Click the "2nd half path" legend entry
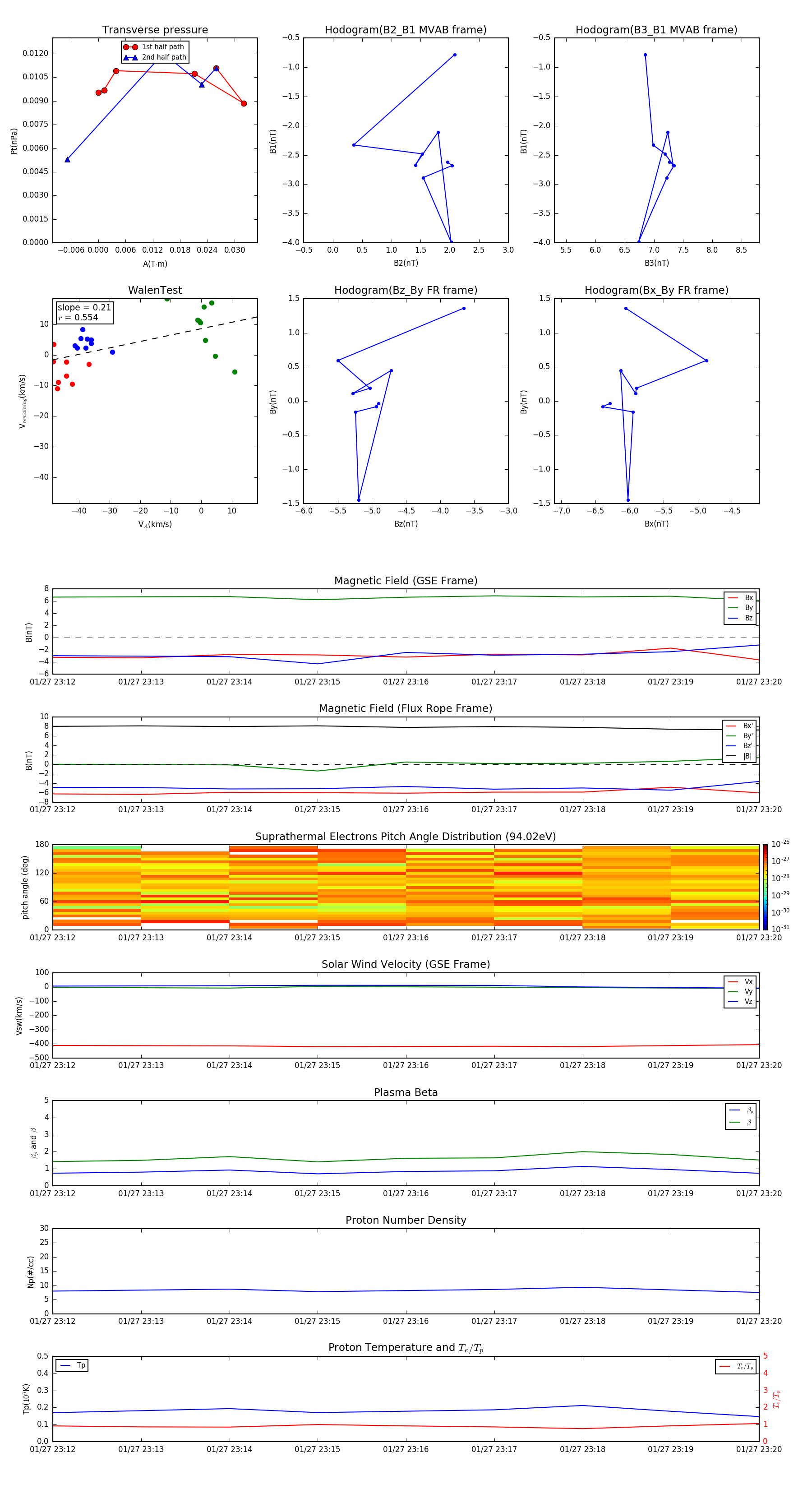812x1489 pixels. click(x=154, y=57)
